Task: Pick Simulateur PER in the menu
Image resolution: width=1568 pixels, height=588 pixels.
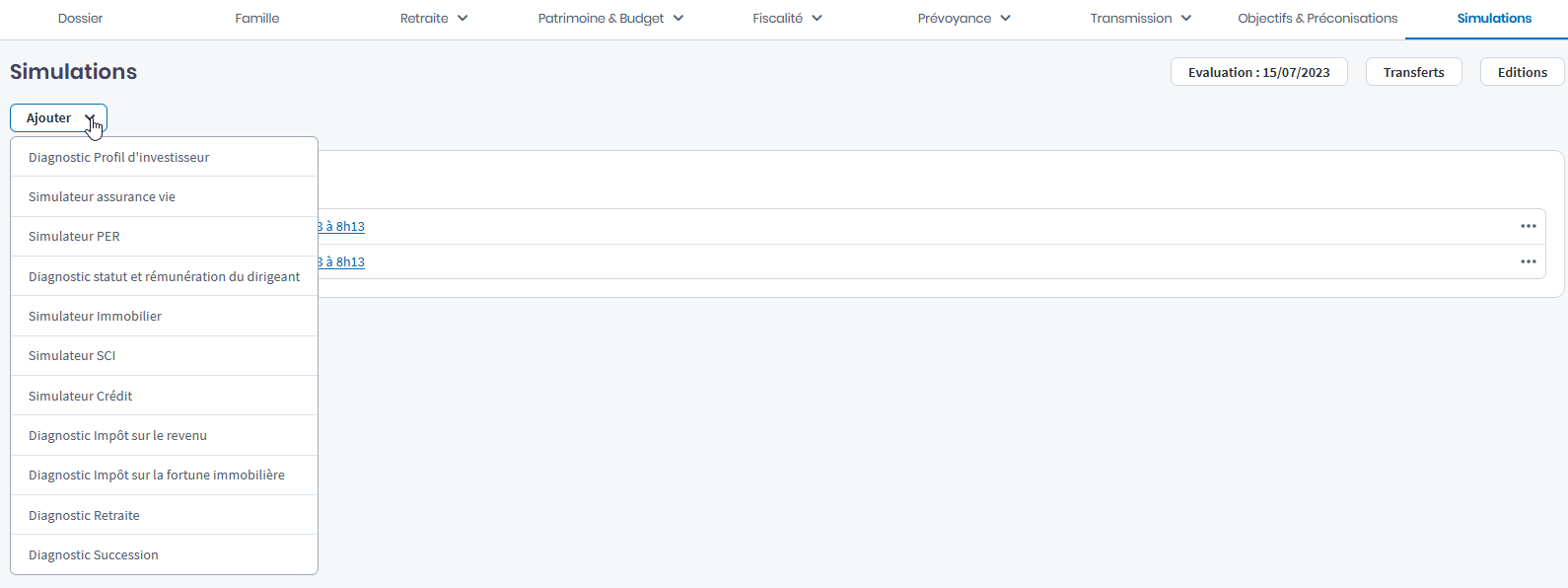Action: (74, 237)
